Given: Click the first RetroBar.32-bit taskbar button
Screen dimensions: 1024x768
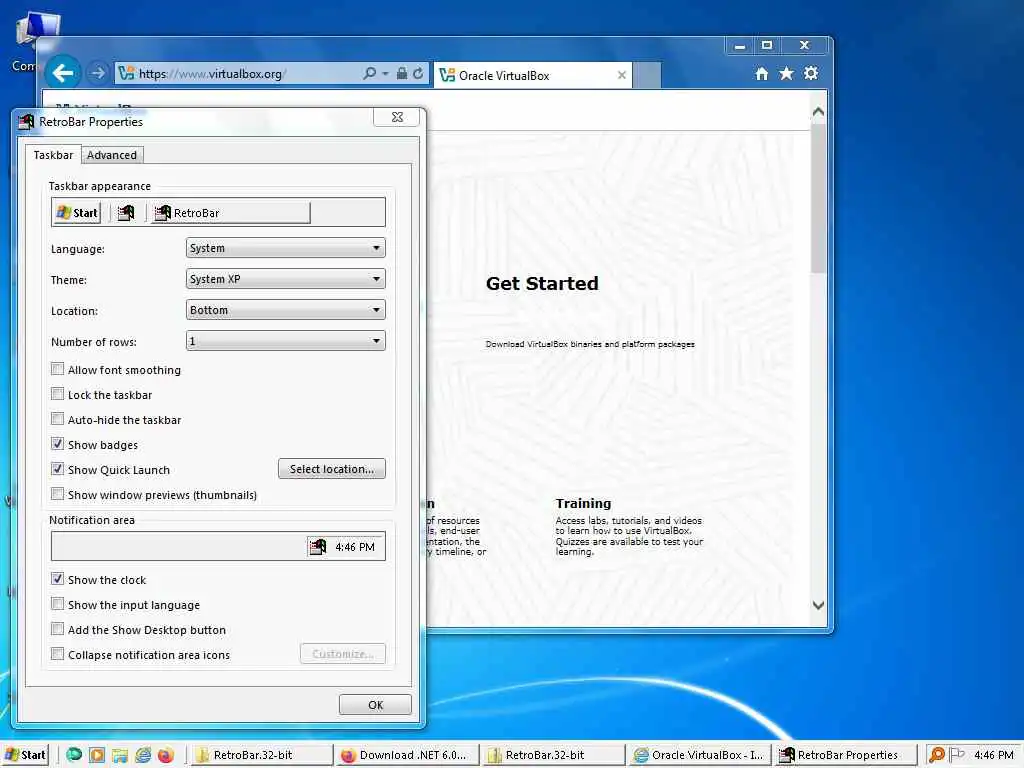Looking at the screenshot, I should 260,755.
